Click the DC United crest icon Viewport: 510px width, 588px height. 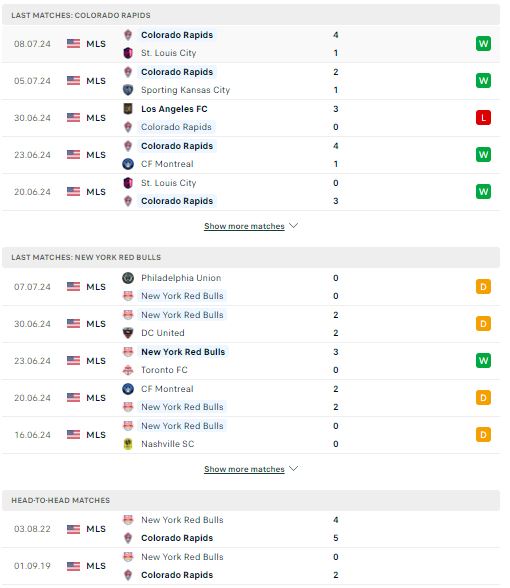(x=128, y=333)
